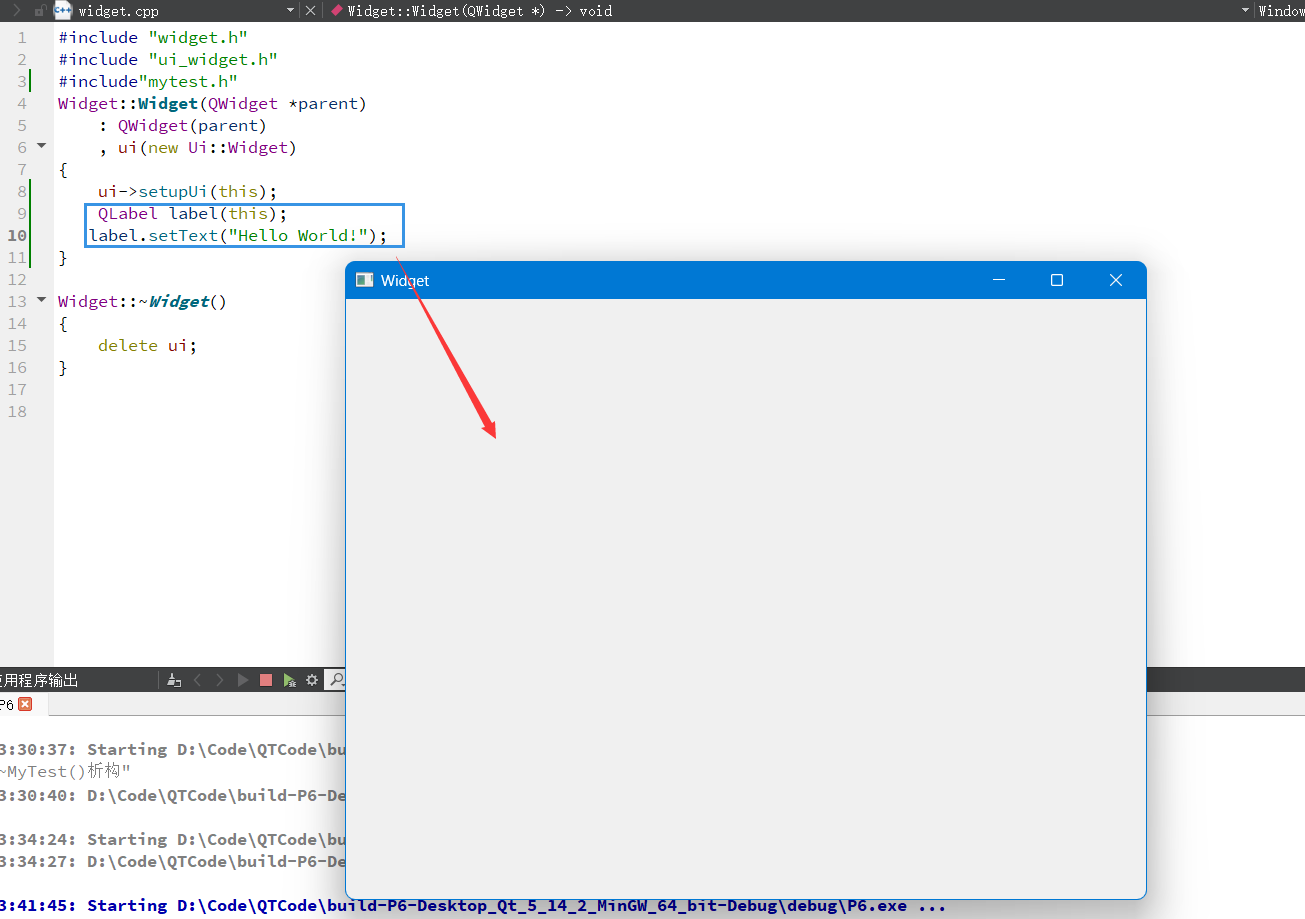Click the Widget::~Widget() destructor text

pyautogui.click(x=142, y=302)
